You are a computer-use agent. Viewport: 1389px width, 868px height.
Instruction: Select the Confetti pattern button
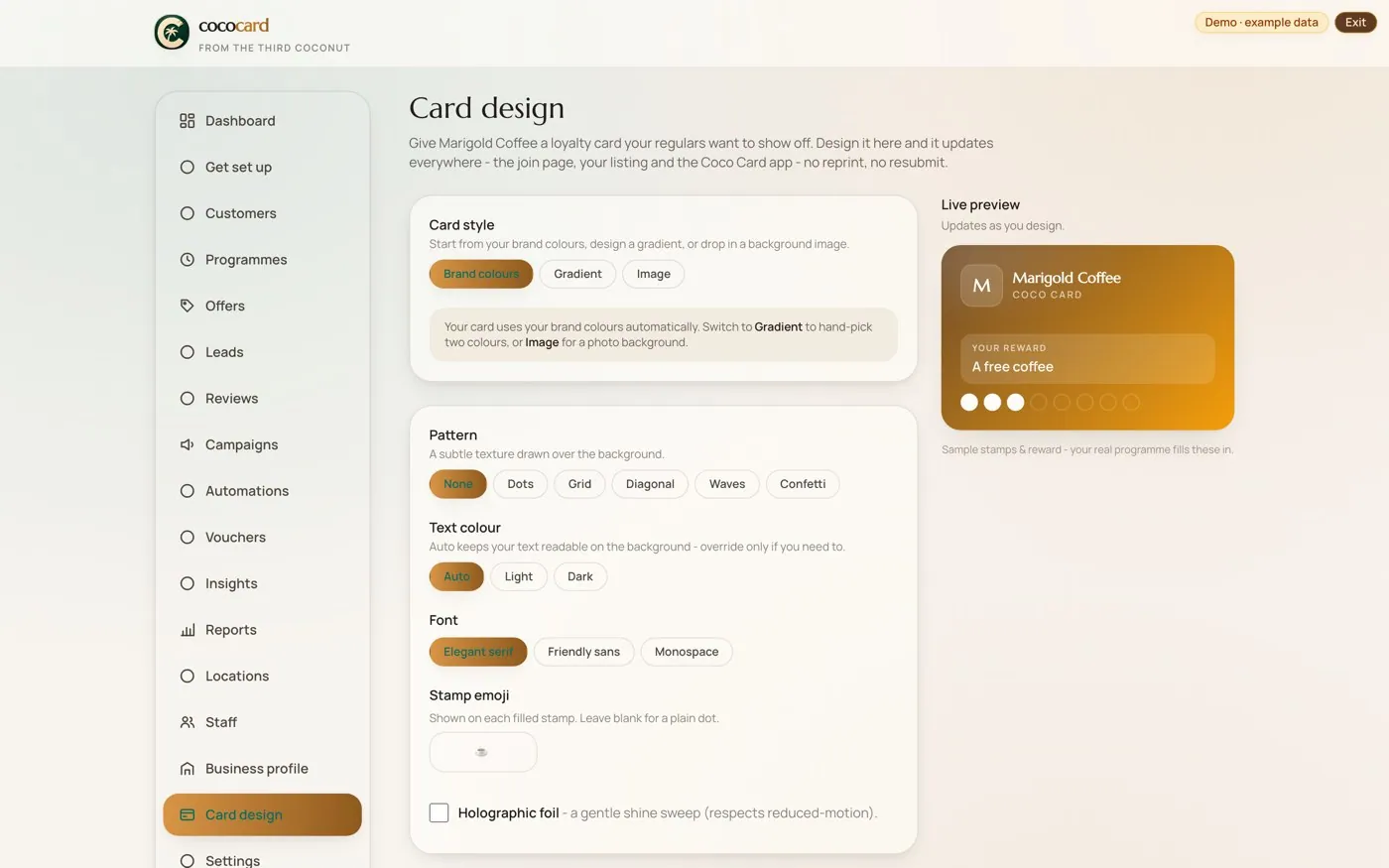tap(803, 484)
